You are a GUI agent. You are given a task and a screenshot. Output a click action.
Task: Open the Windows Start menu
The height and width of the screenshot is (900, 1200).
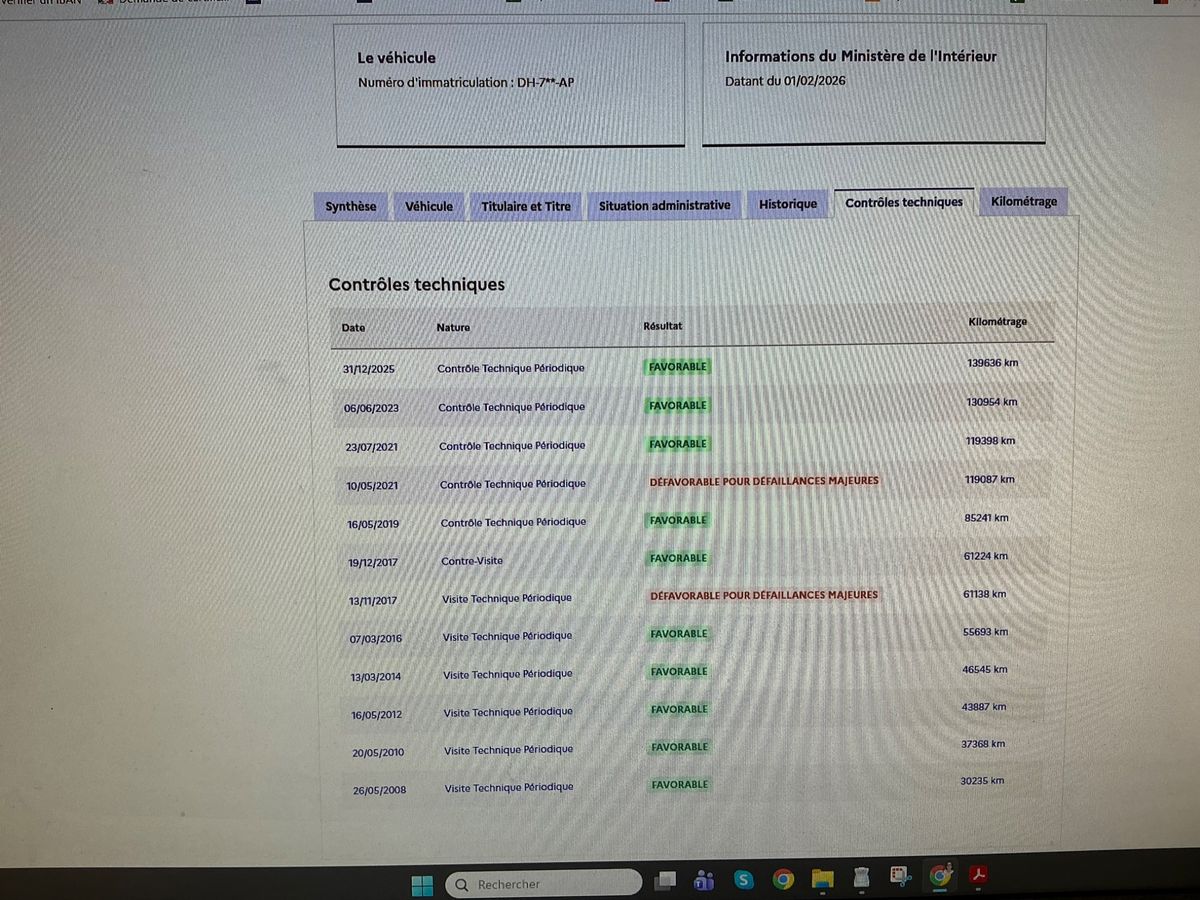(422, 885)
